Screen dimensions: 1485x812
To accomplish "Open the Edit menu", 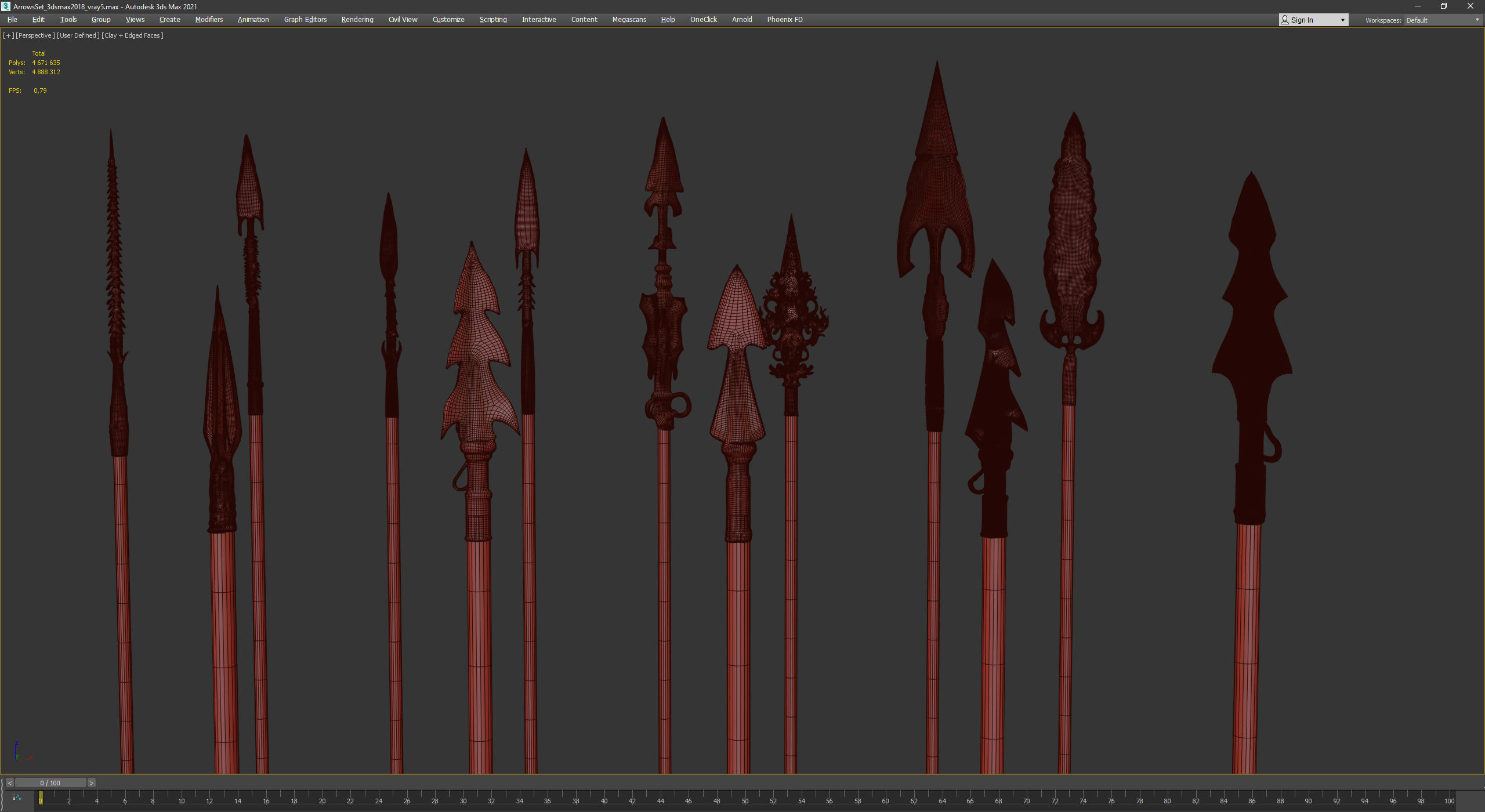I will click(38, 20).
